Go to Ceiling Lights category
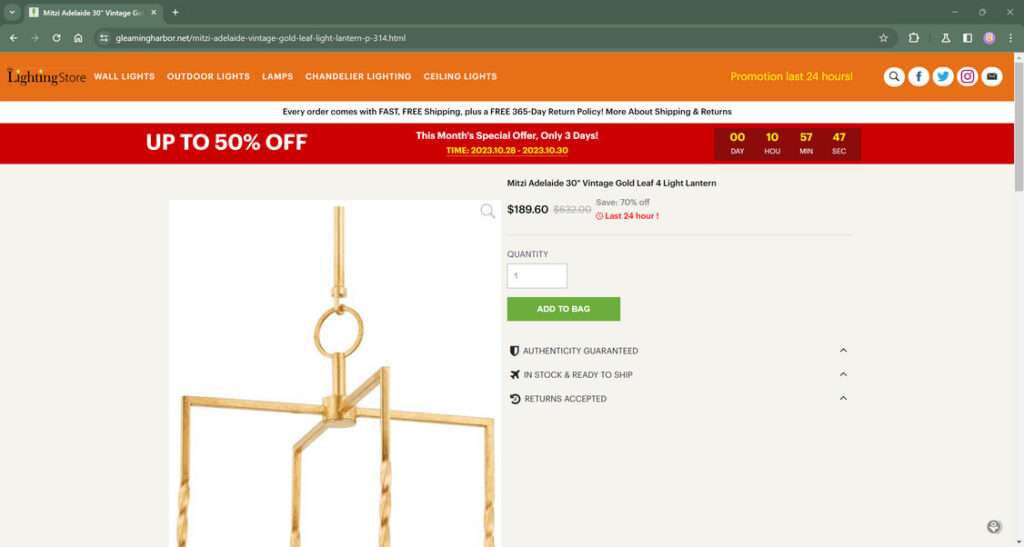 (x=460, y=76)
